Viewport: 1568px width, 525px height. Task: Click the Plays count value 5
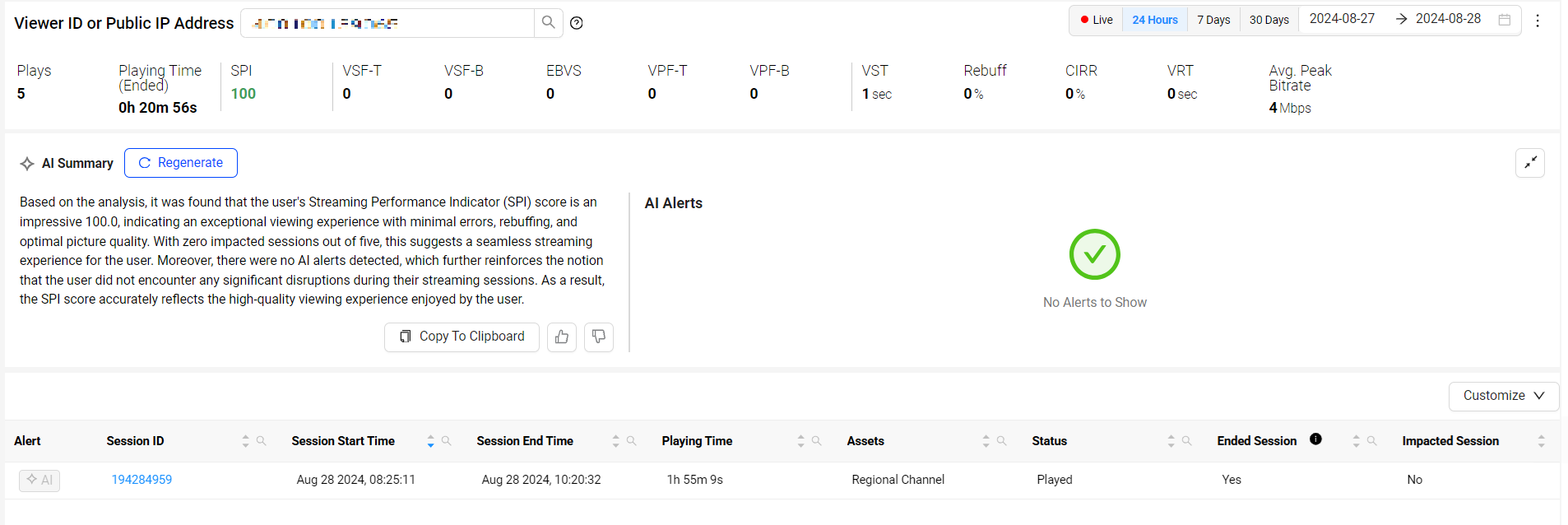point(21,94)
